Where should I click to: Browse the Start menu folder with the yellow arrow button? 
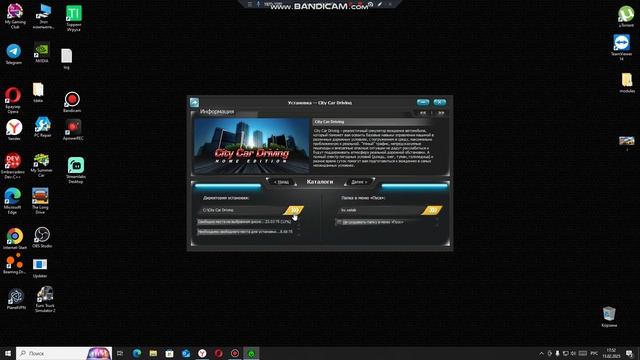[x=432, y=210]
